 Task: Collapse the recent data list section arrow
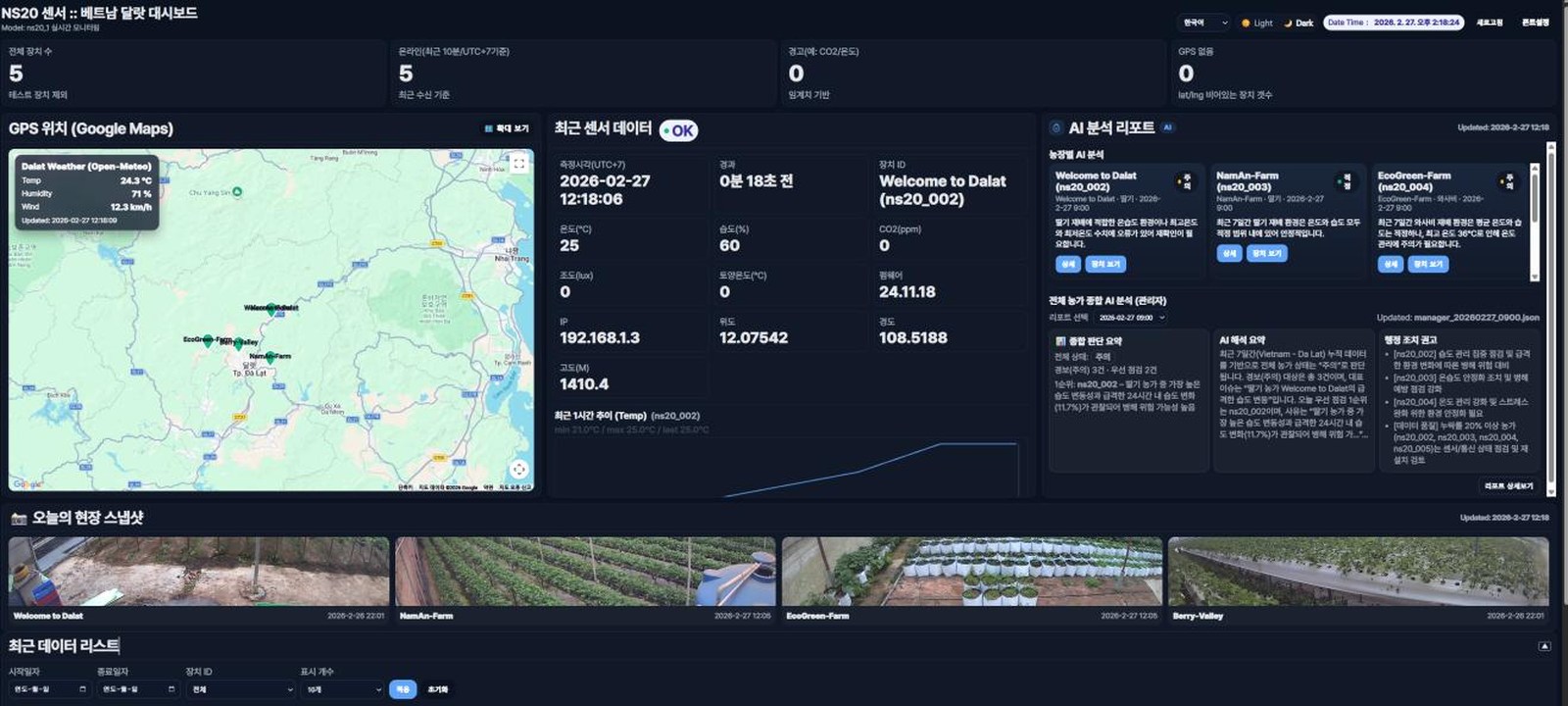1544,646
